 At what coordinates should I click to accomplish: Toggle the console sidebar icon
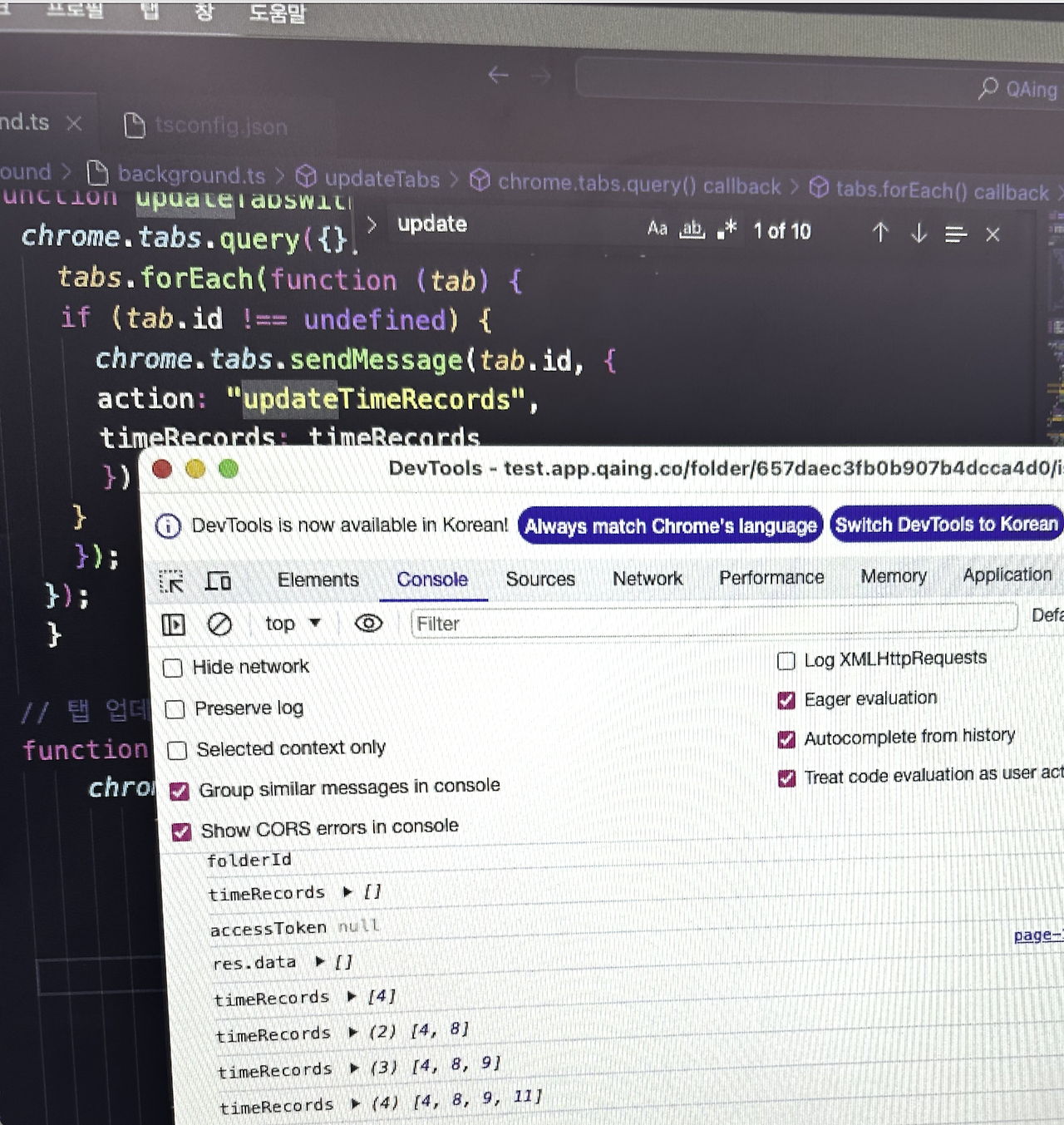[173, 624]
